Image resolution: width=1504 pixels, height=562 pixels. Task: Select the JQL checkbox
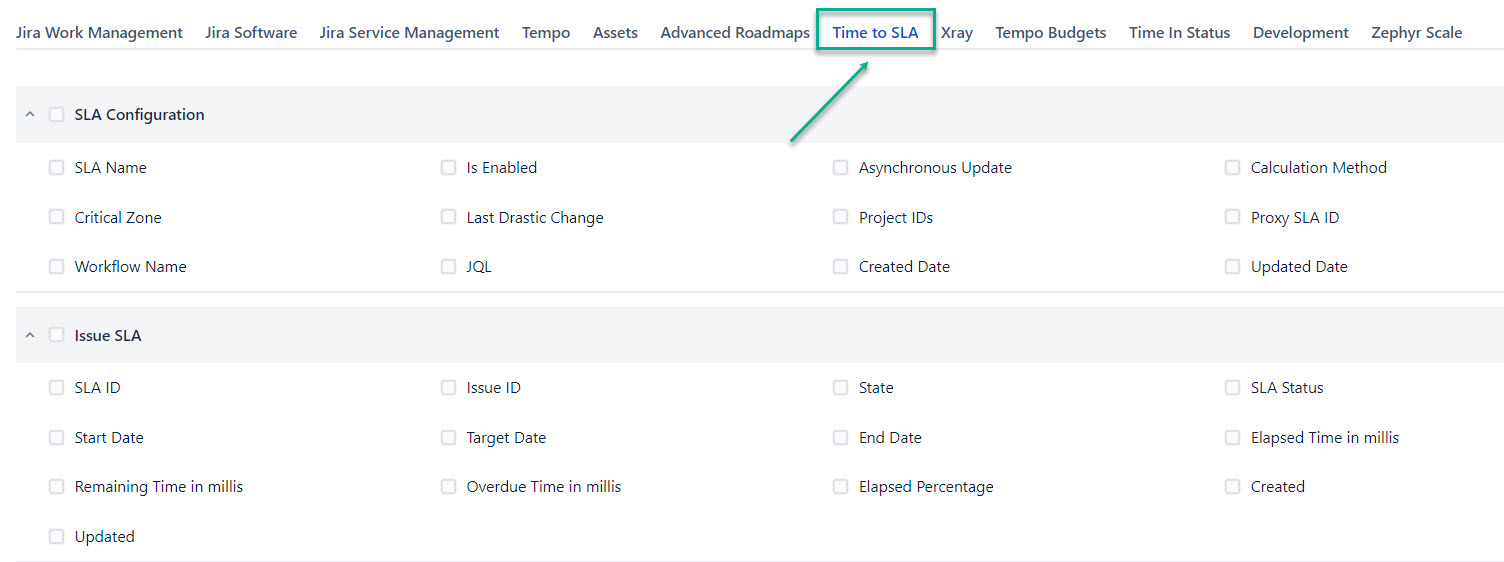pos(449,267)
